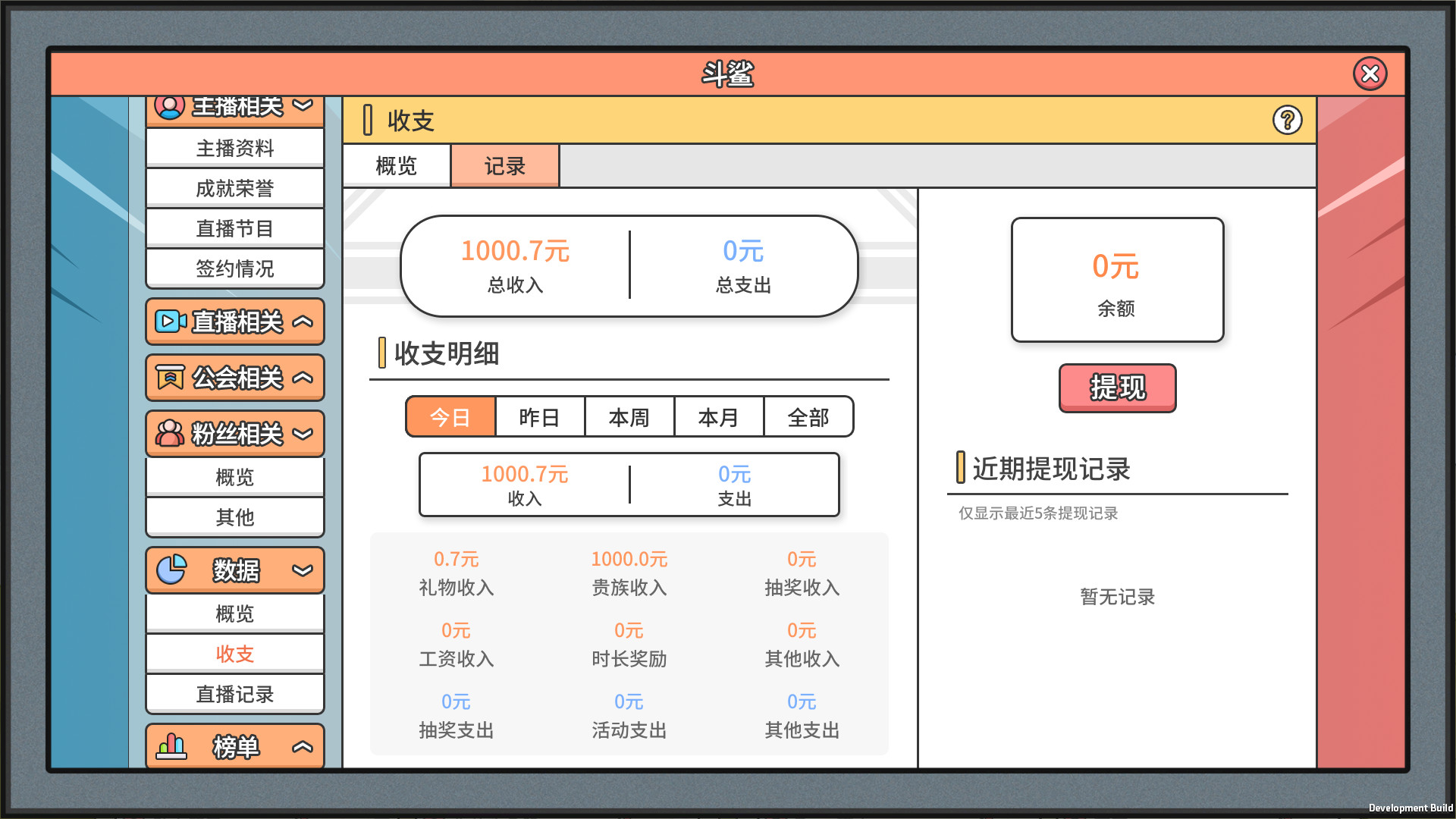This screenshot has height=819, width=1456.
Task: Expand the 直播相关 section chevron
Action: pos(303,322)
